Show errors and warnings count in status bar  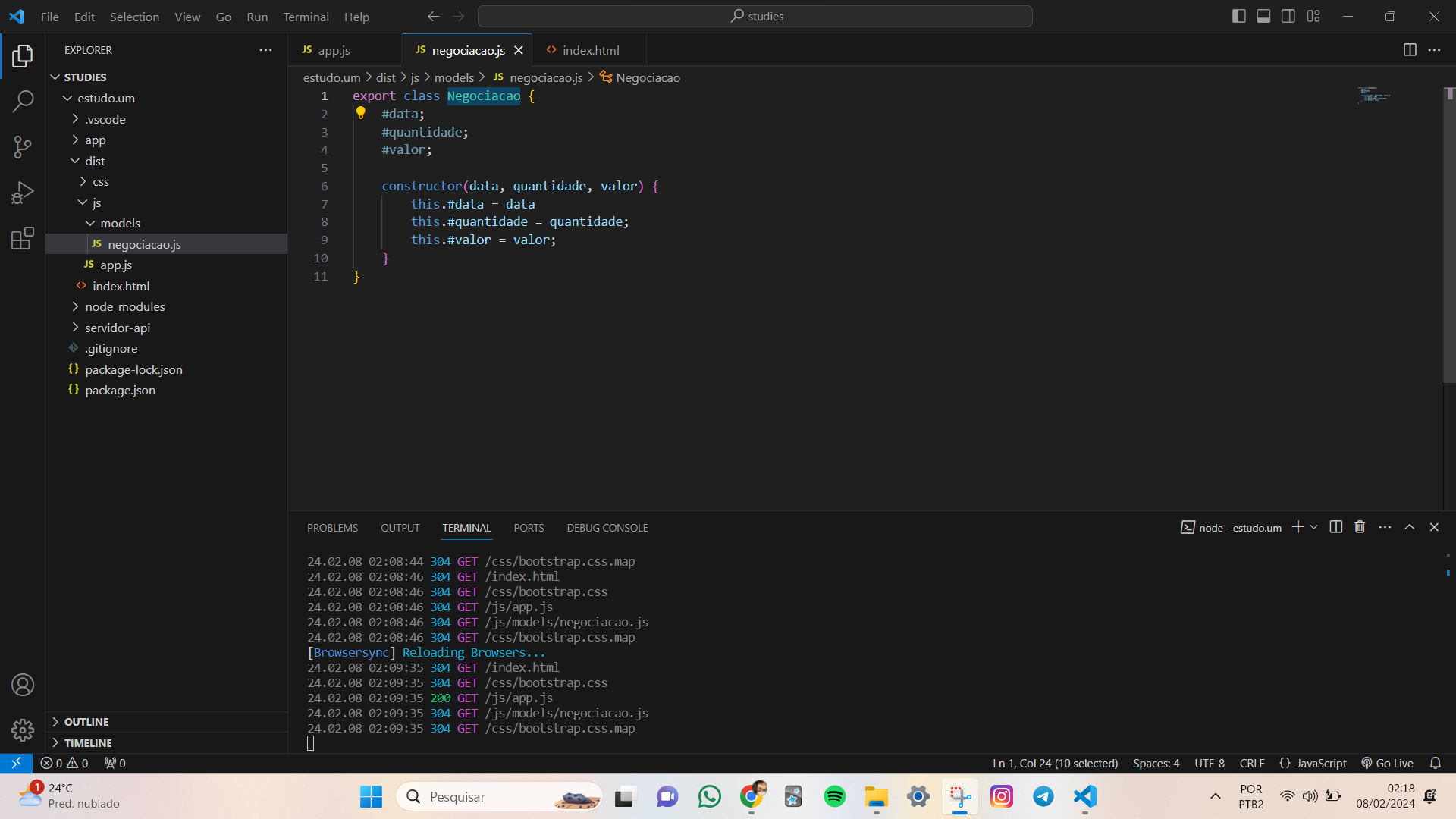[x=64, y=763]
